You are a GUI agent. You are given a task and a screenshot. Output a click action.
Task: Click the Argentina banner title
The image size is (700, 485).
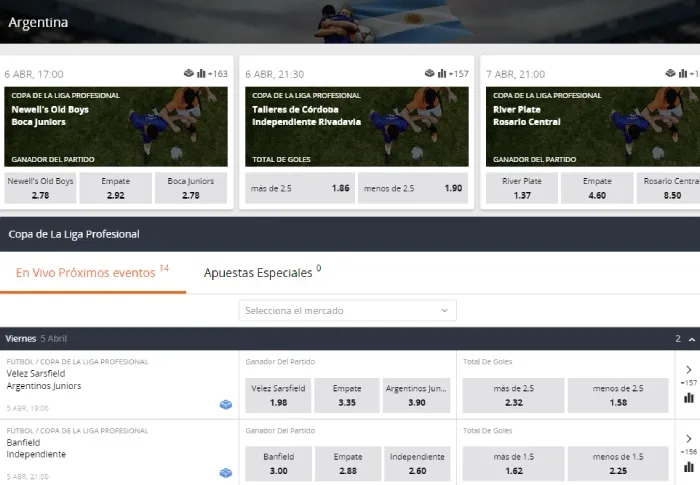coord(38,22)
